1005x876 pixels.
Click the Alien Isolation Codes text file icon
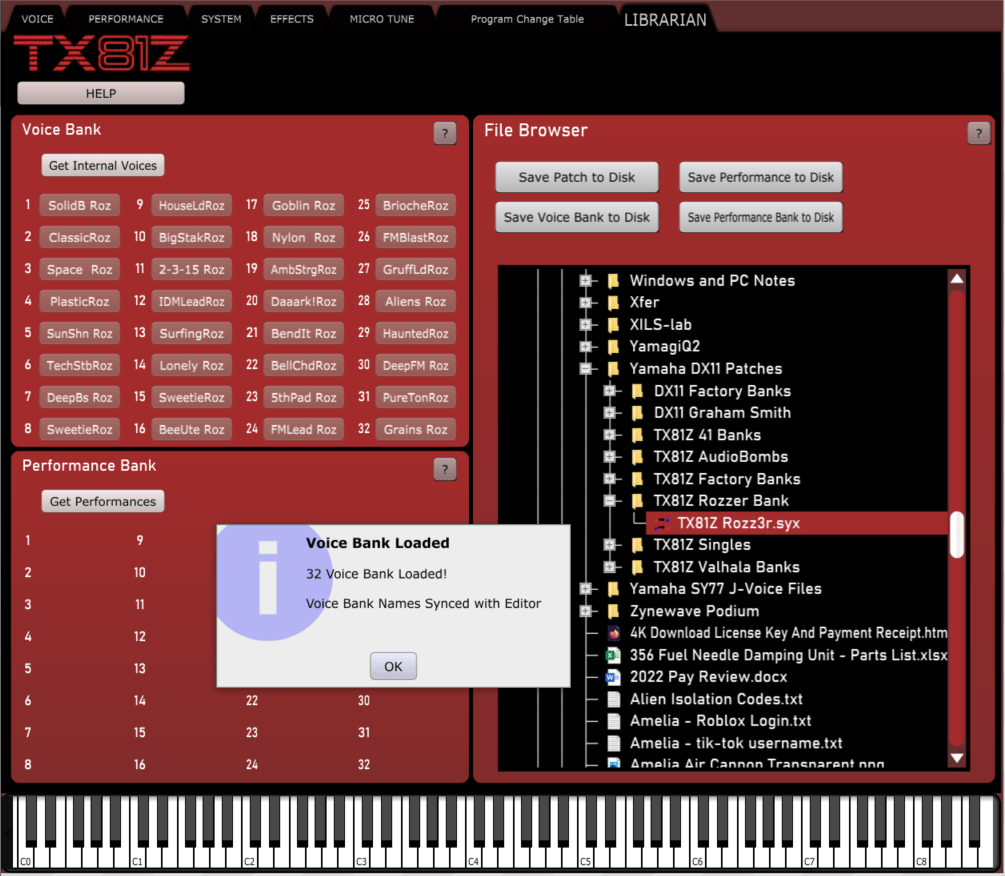[613, 699]
